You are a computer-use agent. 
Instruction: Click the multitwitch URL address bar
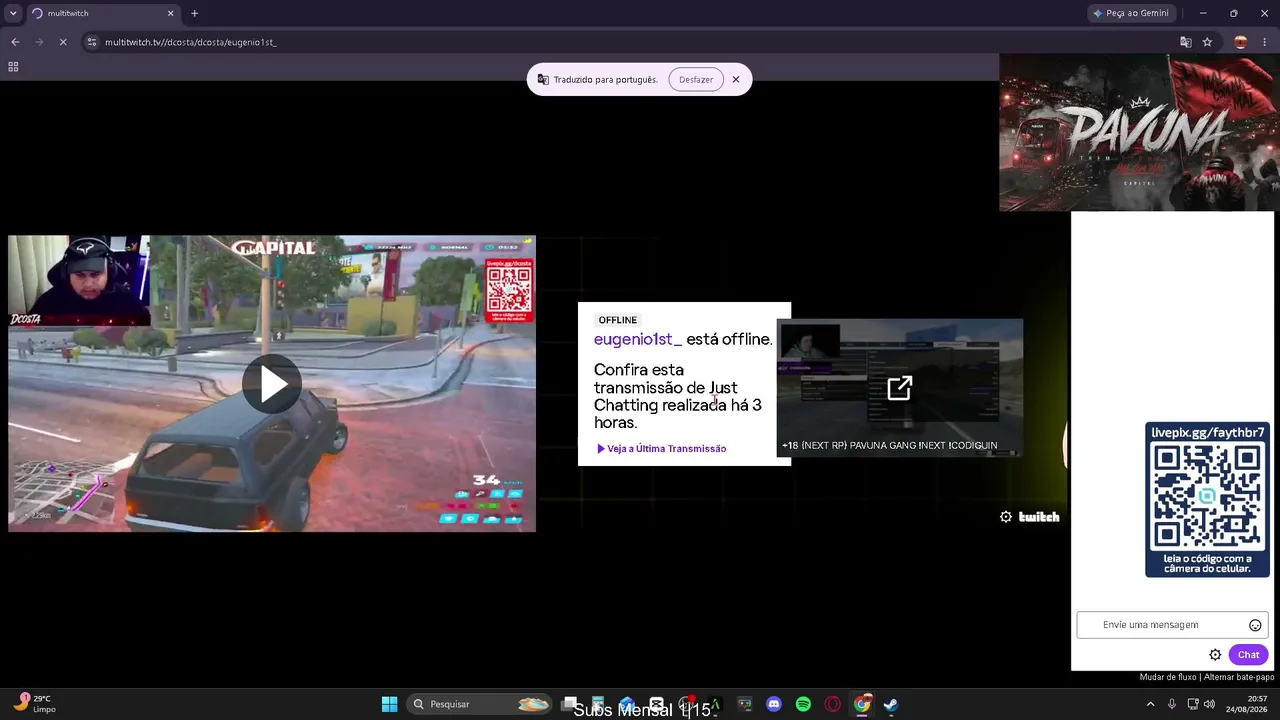click(x=630, y=42)
